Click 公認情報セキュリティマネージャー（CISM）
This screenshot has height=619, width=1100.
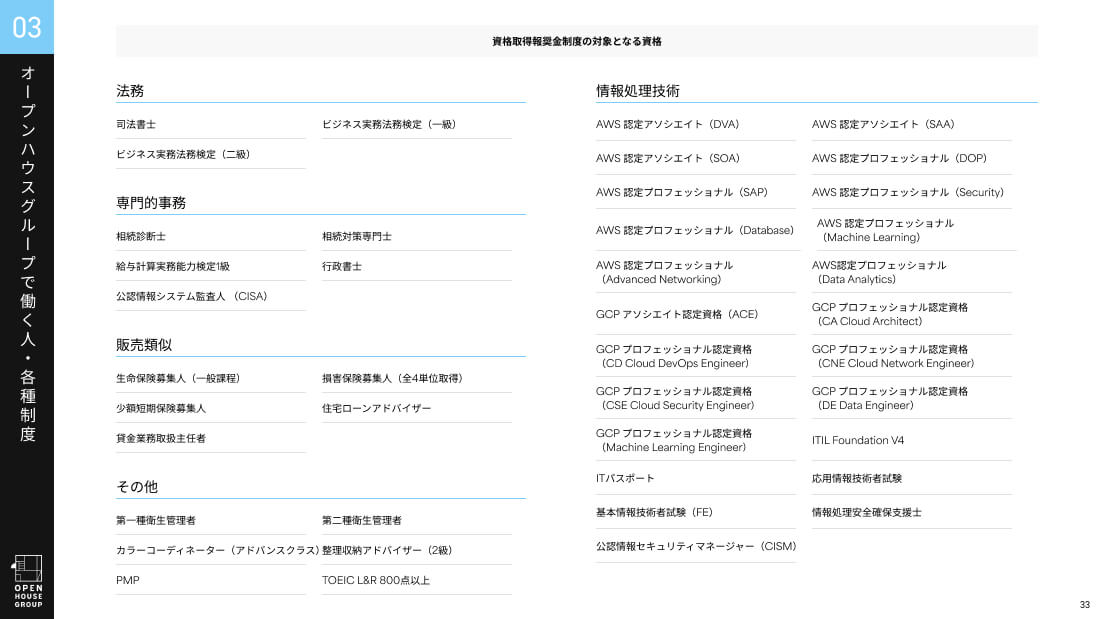tap(696, 546)
